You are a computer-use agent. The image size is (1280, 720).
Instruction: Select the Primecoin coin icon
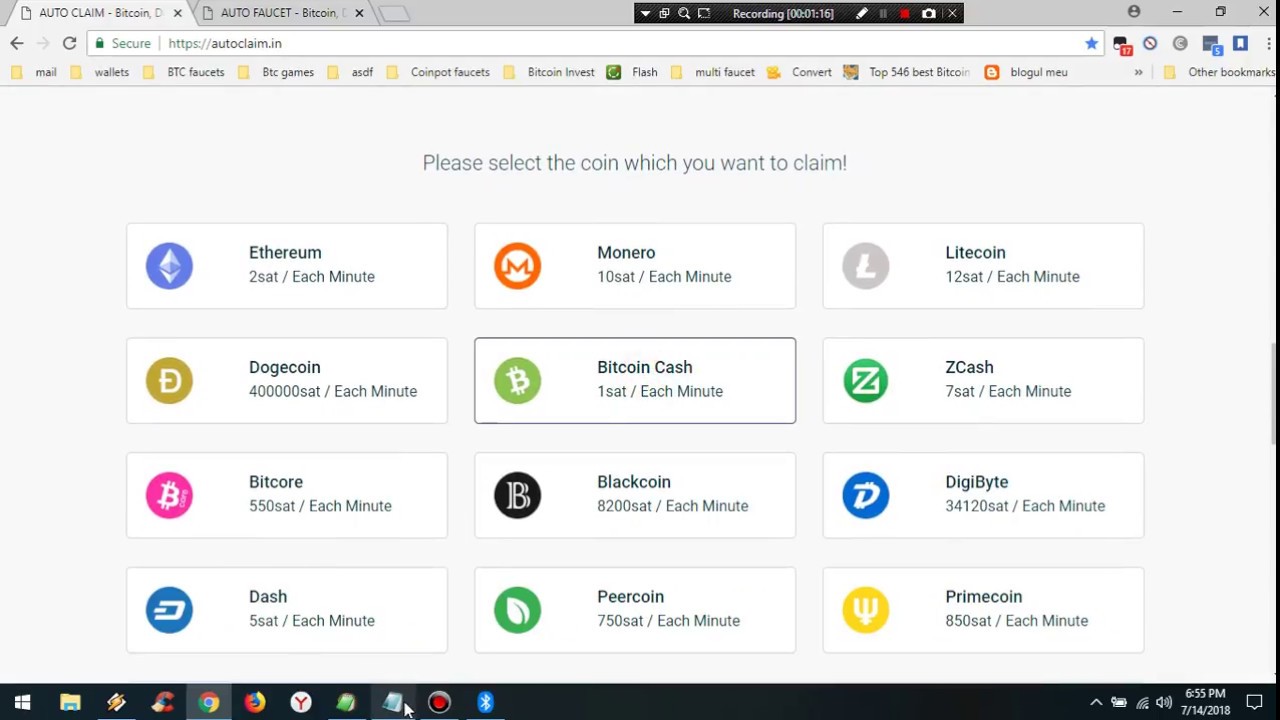(865, 610)
